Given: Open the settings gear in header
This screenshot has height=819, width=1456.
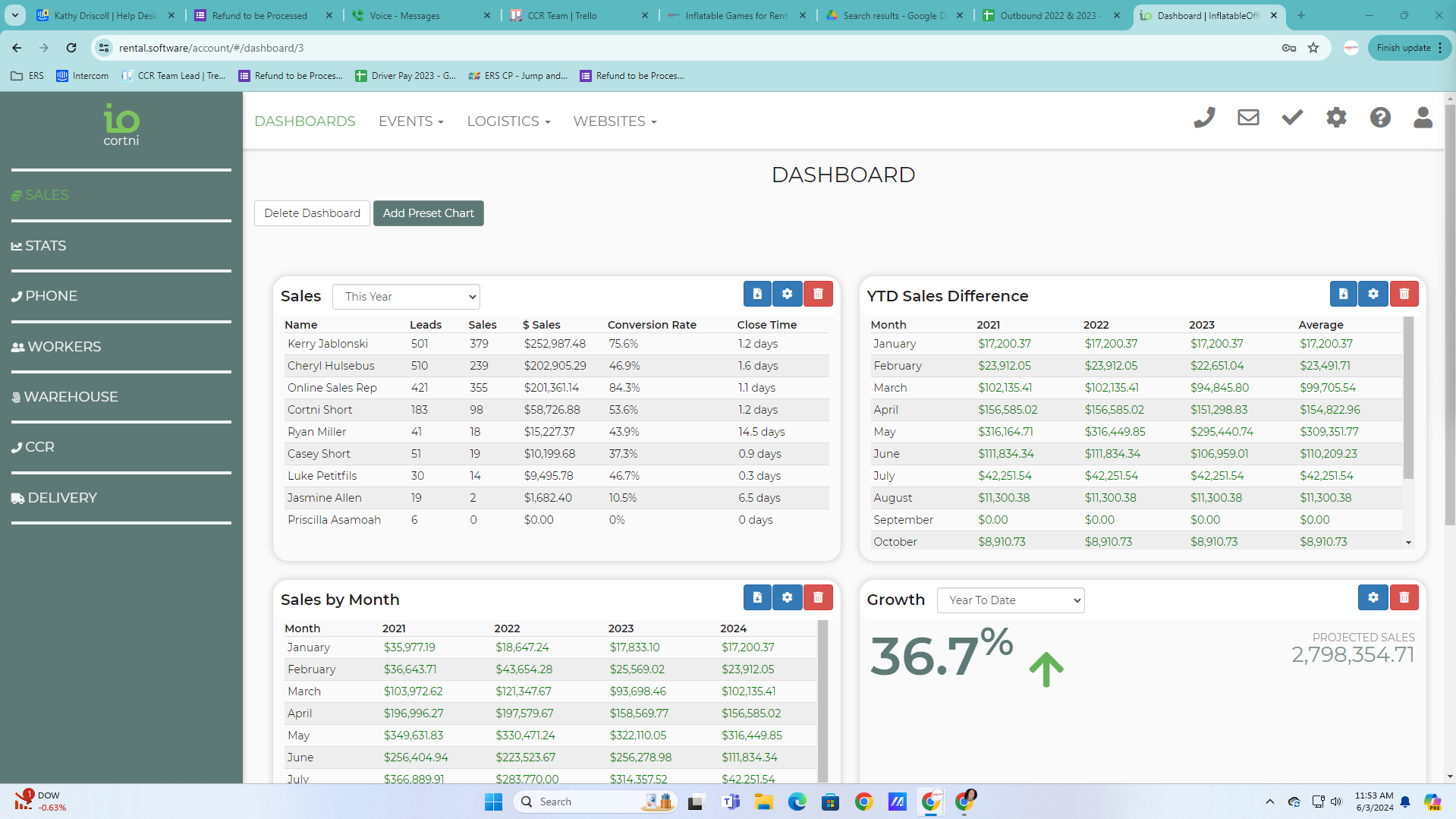Looking at the screenshot, I should point(1336,118).
